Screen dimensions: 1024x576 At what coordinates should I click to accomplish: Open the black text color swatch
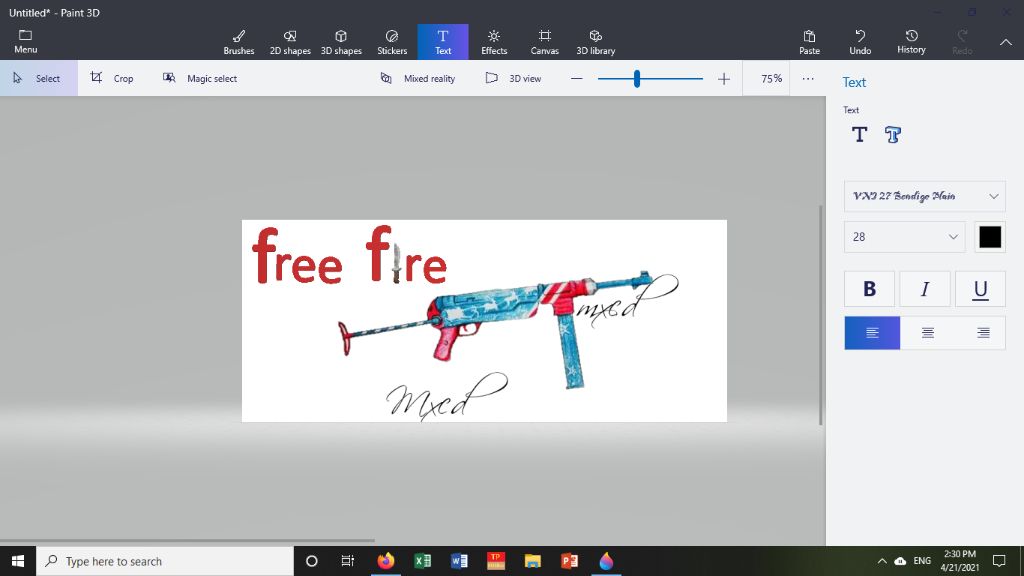point(990,237)
